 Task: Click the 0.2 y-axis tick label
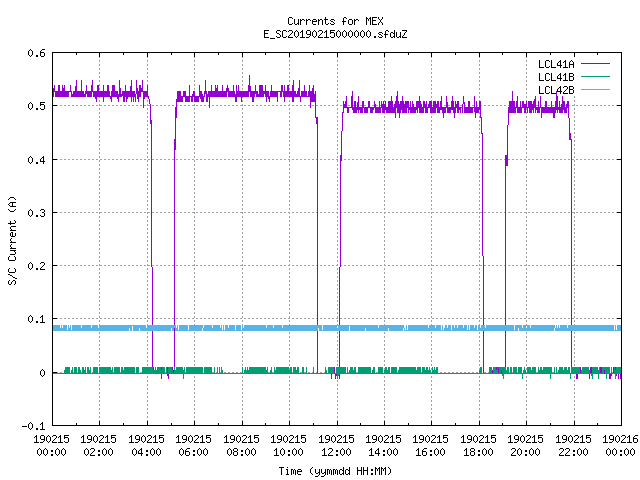(x=36, y=266)
